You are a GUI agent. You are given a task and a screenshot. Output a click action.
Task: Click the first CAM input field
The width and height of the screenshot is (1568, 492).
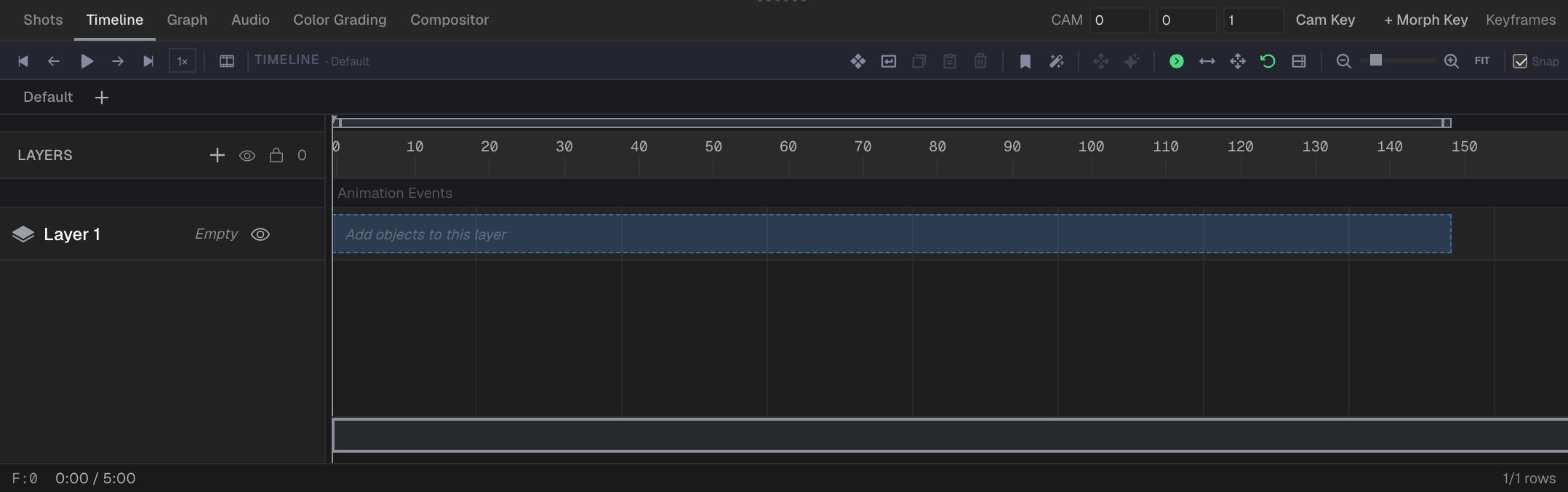click(1119, 20)
